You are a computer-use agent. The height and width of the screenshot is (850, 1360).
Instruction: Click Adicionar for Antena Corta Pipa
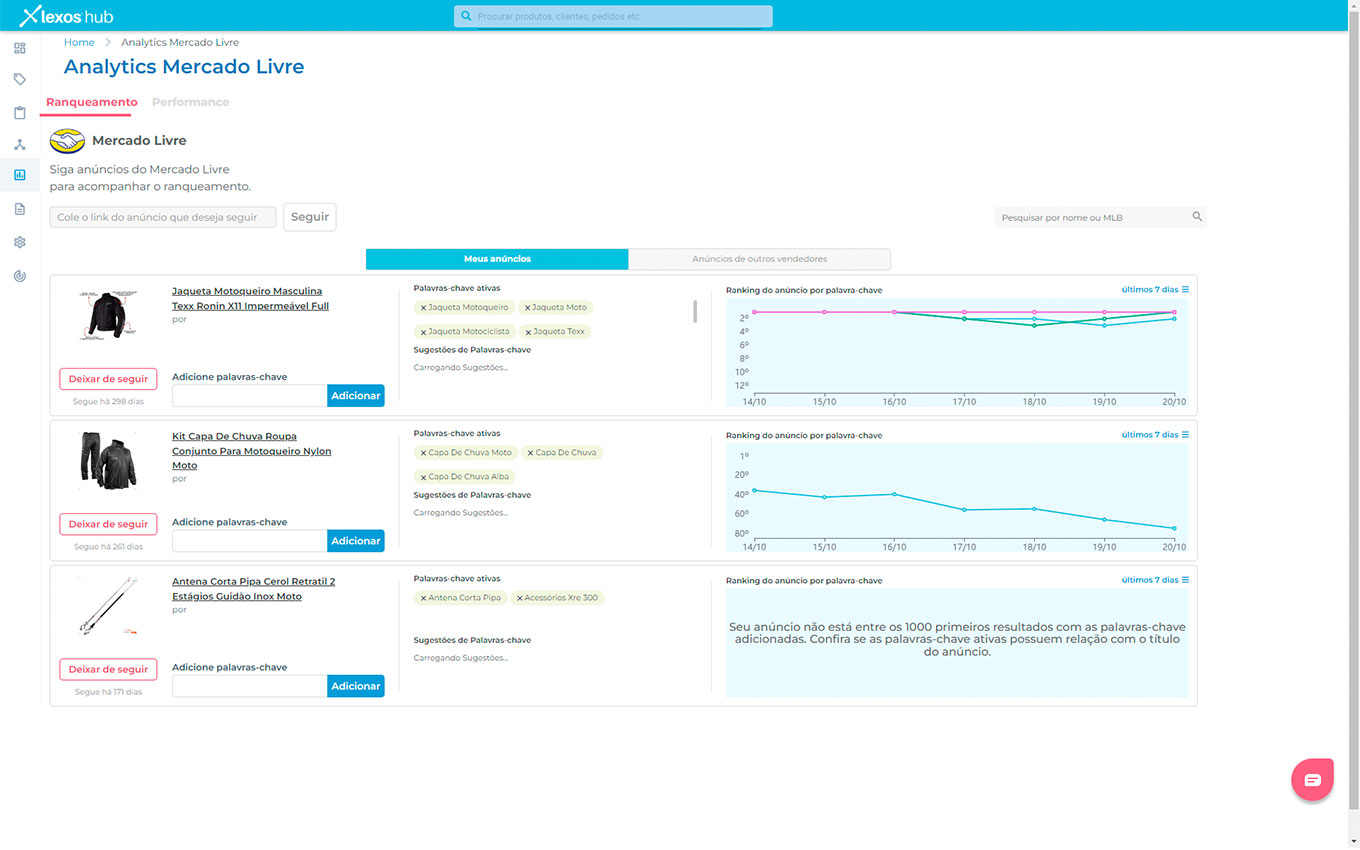(356, 686)
